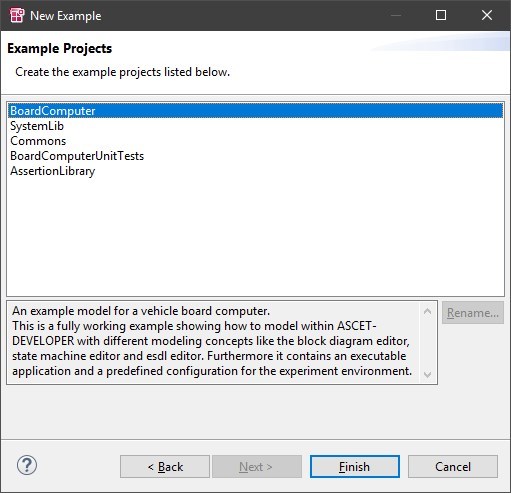Click description scrollbar up arrow
The image size is (511, 493).
click(x=427, y=311)
